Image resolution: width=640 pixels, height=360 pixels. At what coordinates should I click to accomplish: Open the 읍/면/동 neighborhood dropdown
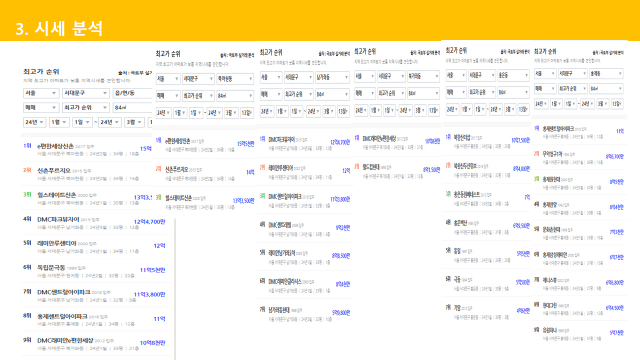pos(132,93)
